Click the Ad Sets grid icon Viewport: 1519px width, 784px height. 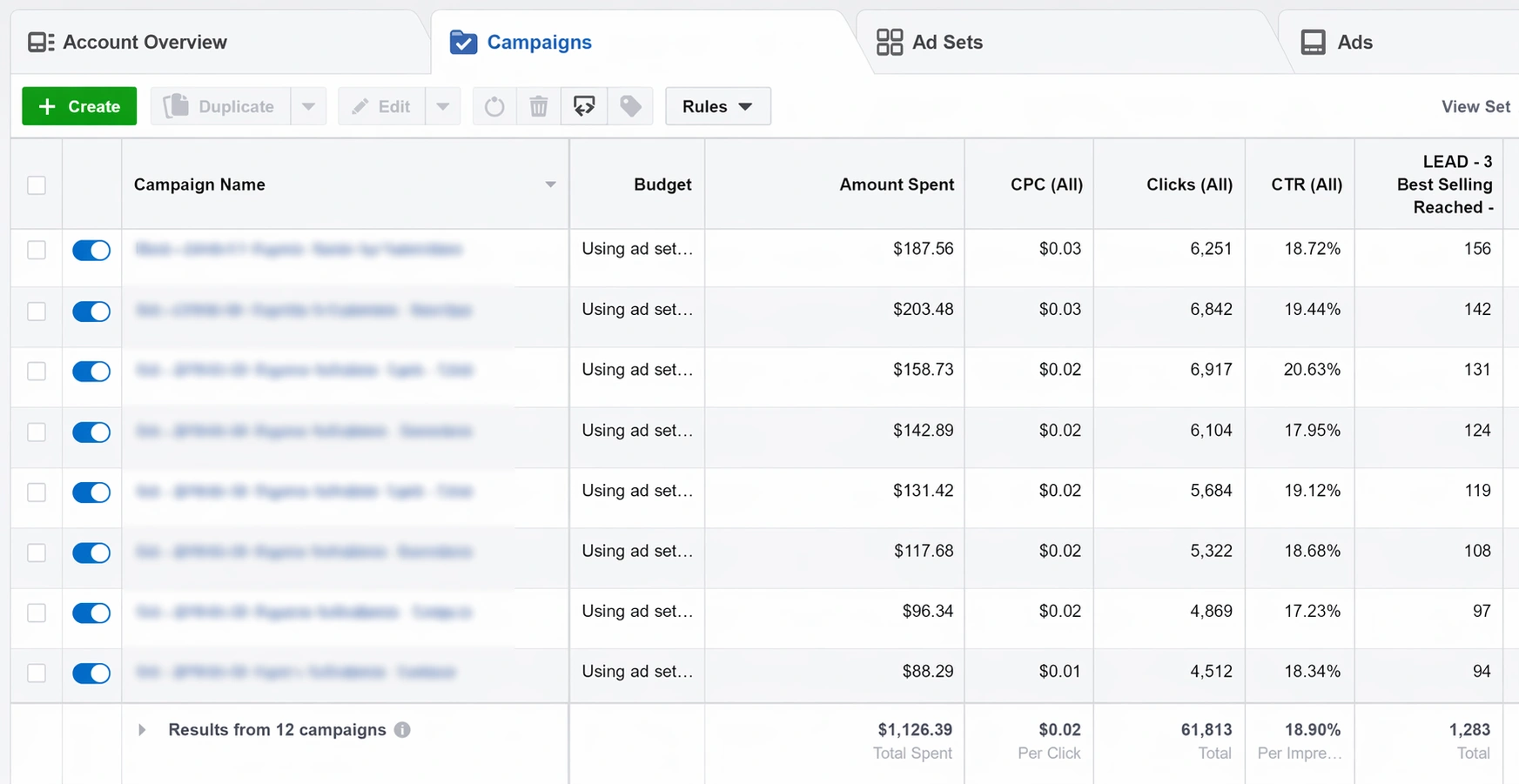tap(889, 42)
